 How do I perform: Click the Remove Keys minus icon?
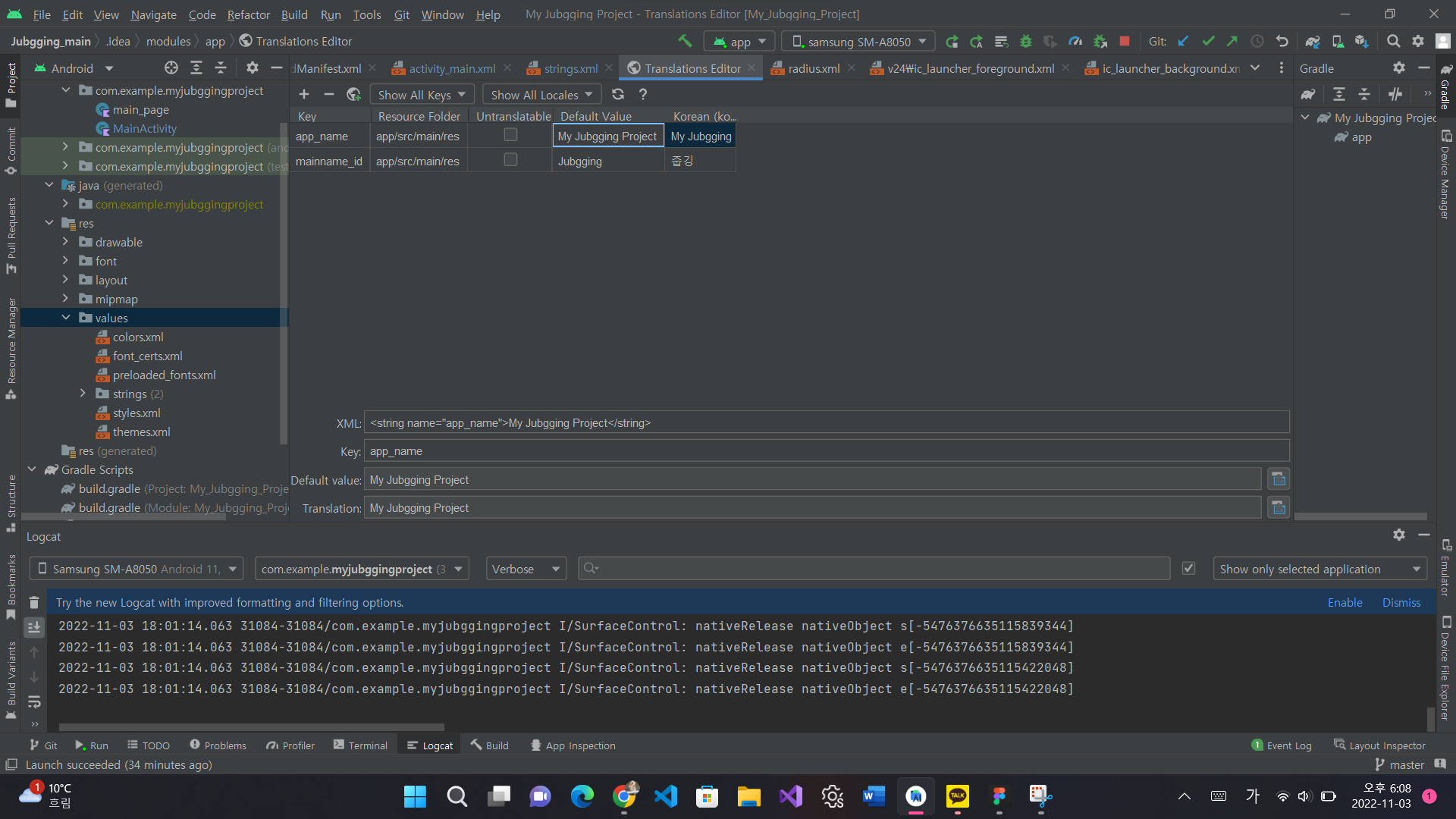(x=328, y=94)
